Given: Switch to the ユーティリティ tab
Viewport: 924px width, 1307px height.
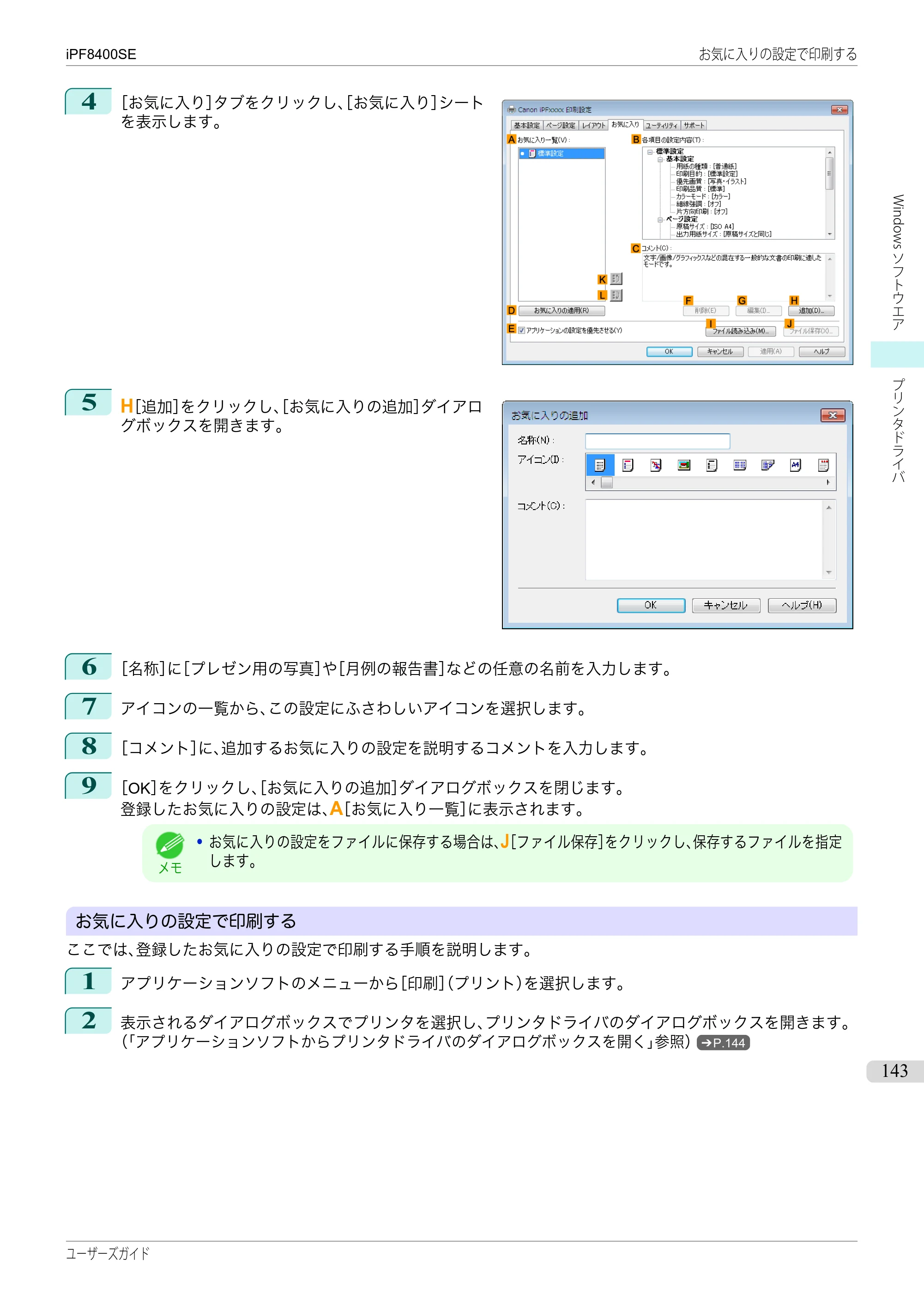Looking at the screenshot, I should pyautogui.click(x=661, y=126).
